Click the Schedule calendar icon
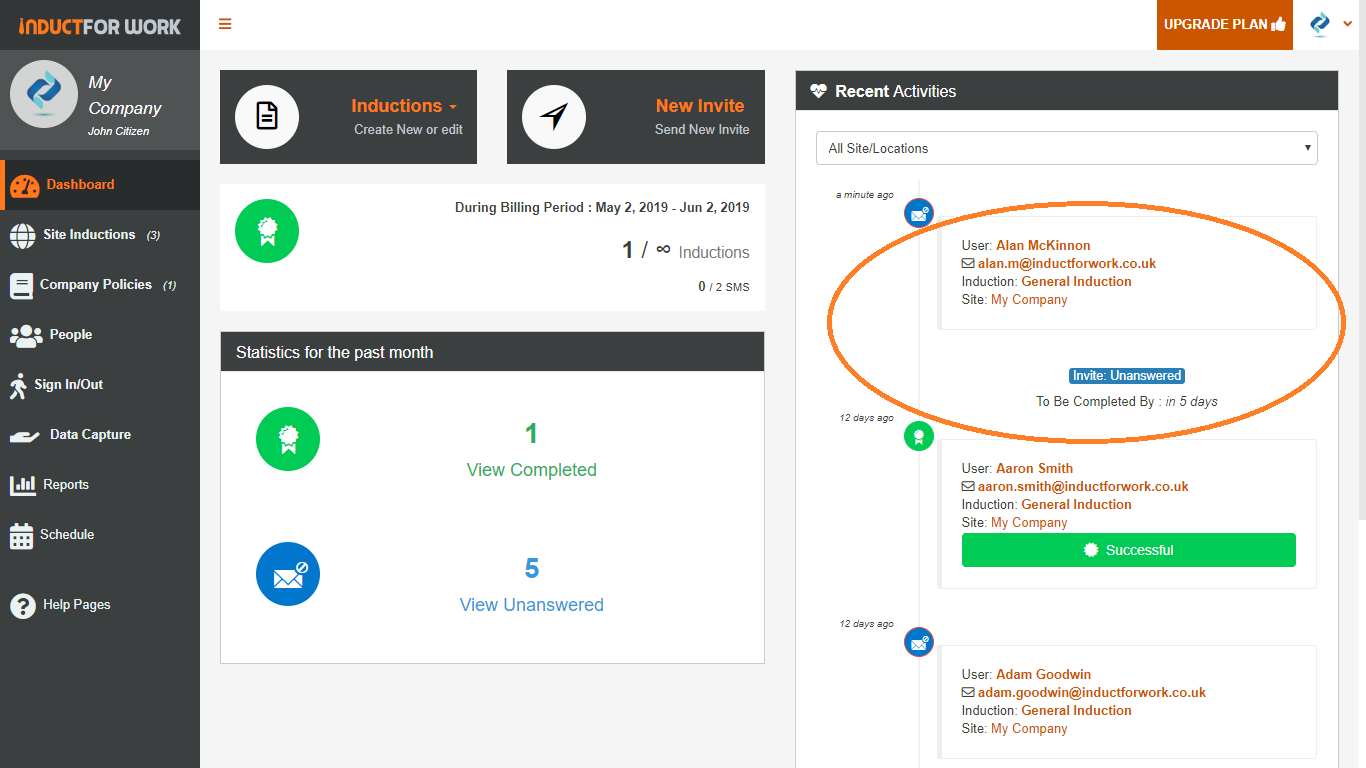Image resolution: width=1366 pixels, height=768 pixels. (x=22, y=536)
